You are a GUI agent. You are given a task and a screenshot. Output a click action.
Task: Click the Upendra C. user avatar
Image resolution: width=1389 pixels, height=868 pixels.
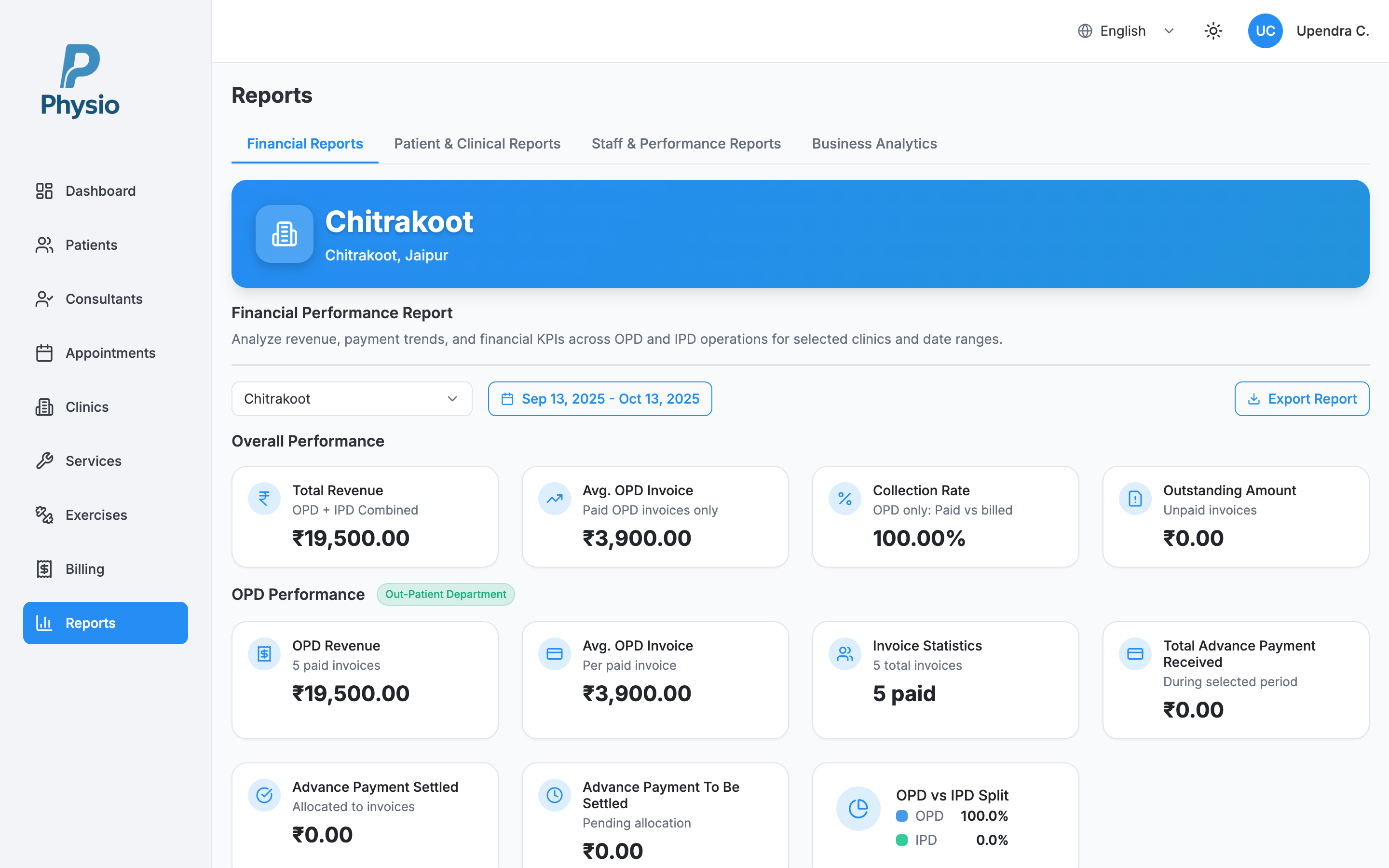click(1265, 30)
